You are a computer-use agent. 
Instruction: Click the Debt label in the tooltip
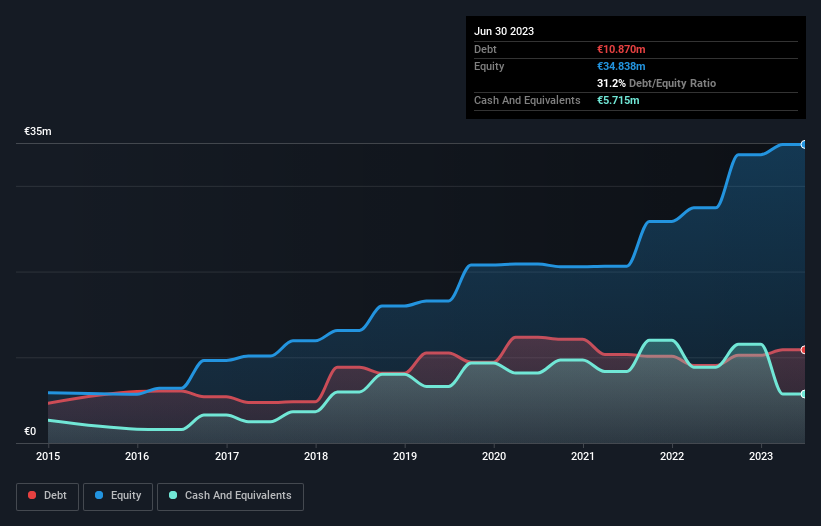click(485, 49)
